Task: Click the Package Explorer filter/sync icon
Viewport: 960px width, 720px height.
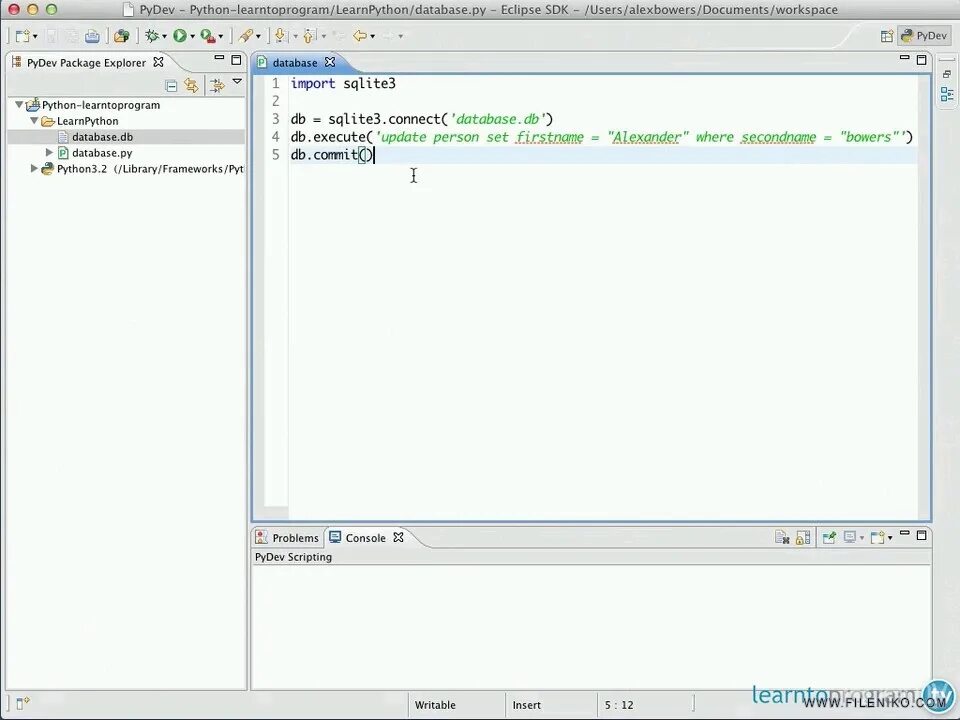Action: tap(217, 86)
